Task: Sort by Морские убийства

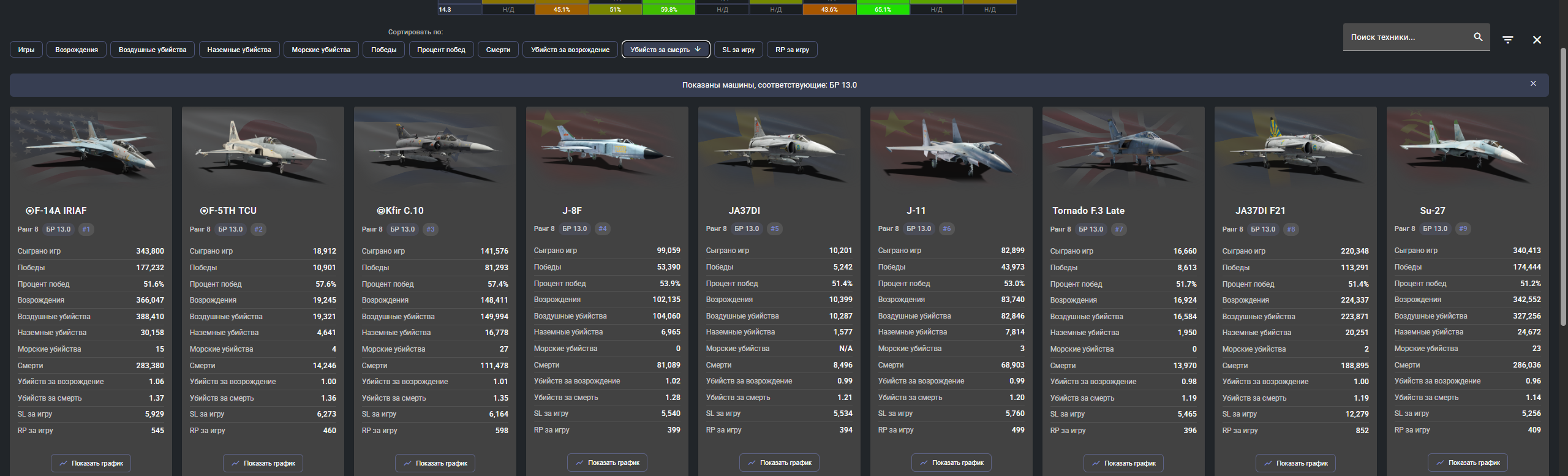Action: tap(321, 50)
